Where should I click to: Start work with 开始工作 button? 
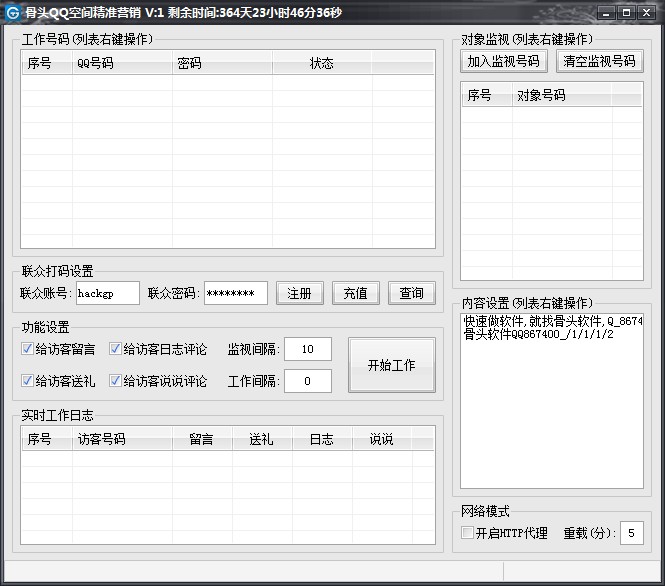coord(391,365)
